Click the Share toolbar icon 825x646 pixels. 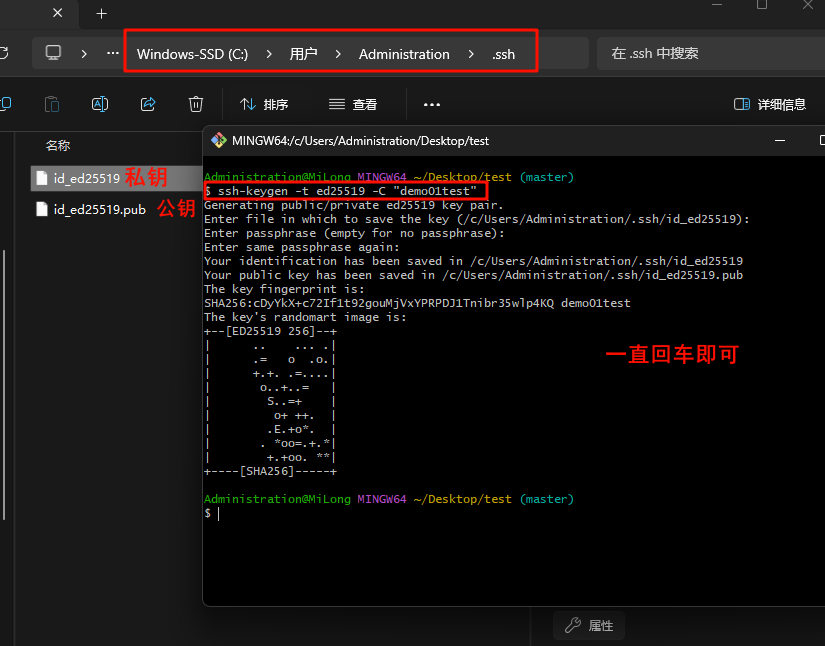click(148, 104)
